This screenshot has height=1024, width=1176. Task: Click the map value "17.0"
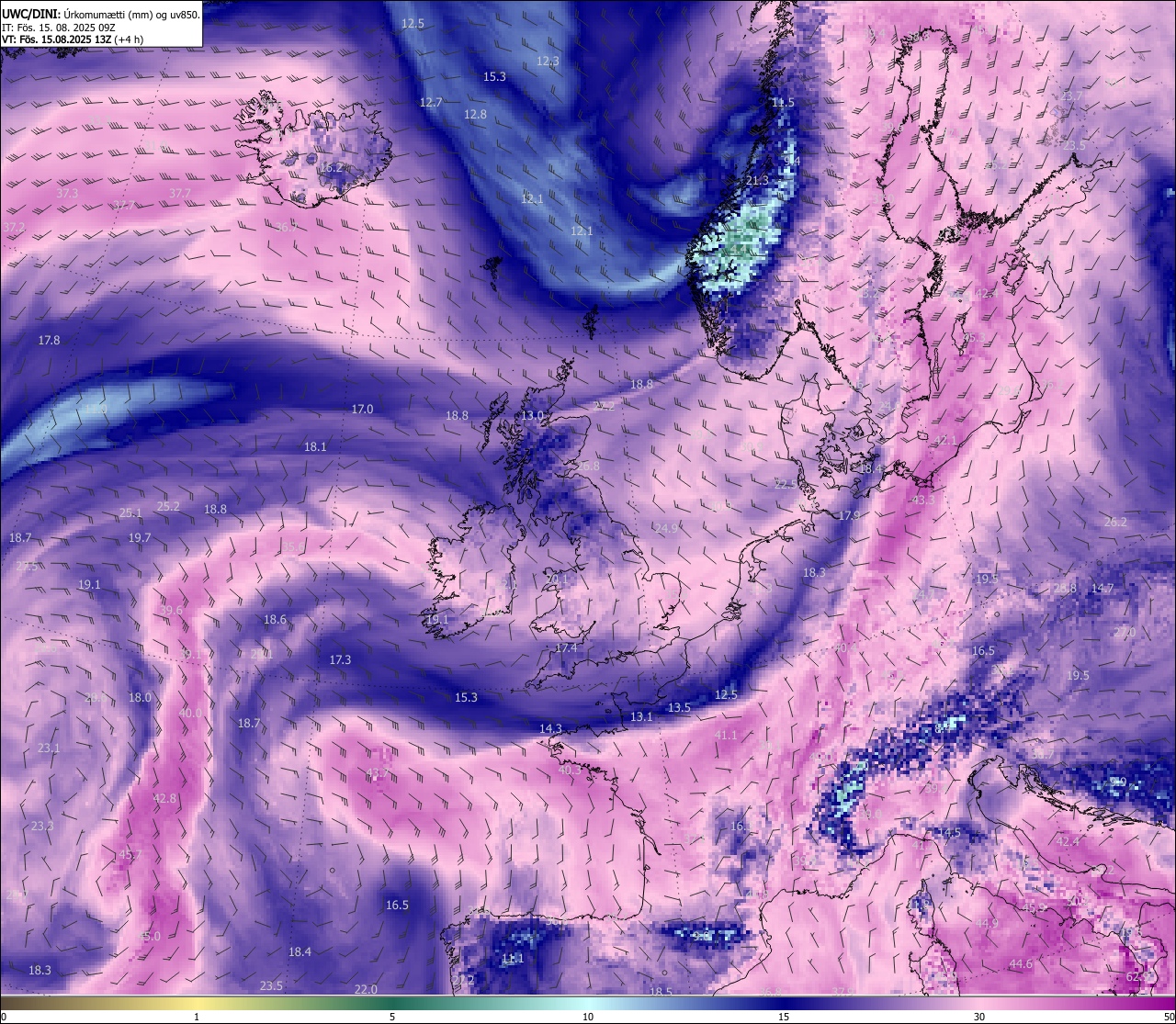coord(363,410)
